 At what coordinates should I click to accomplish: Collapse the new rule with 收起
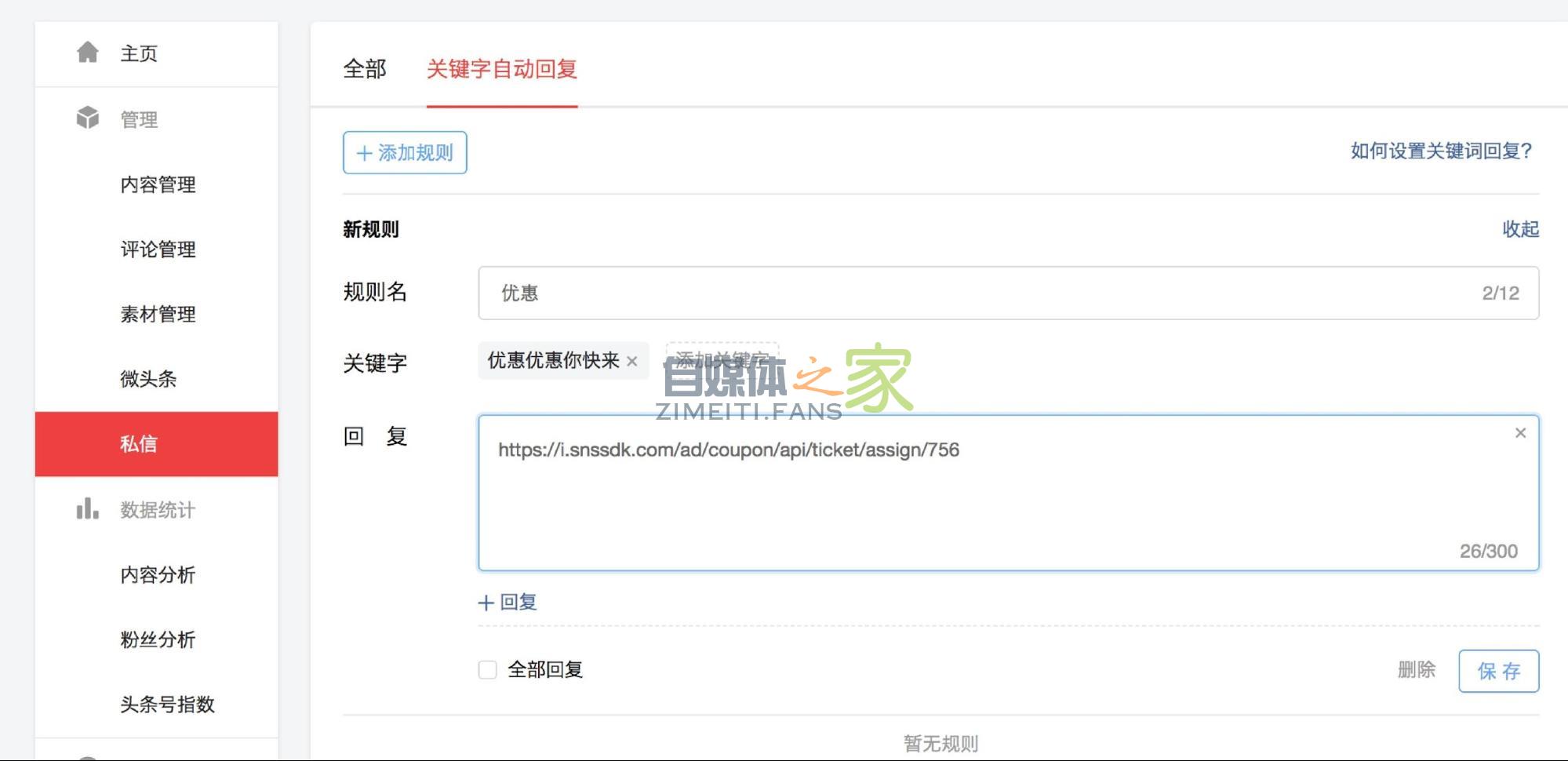pos(1520,229)
